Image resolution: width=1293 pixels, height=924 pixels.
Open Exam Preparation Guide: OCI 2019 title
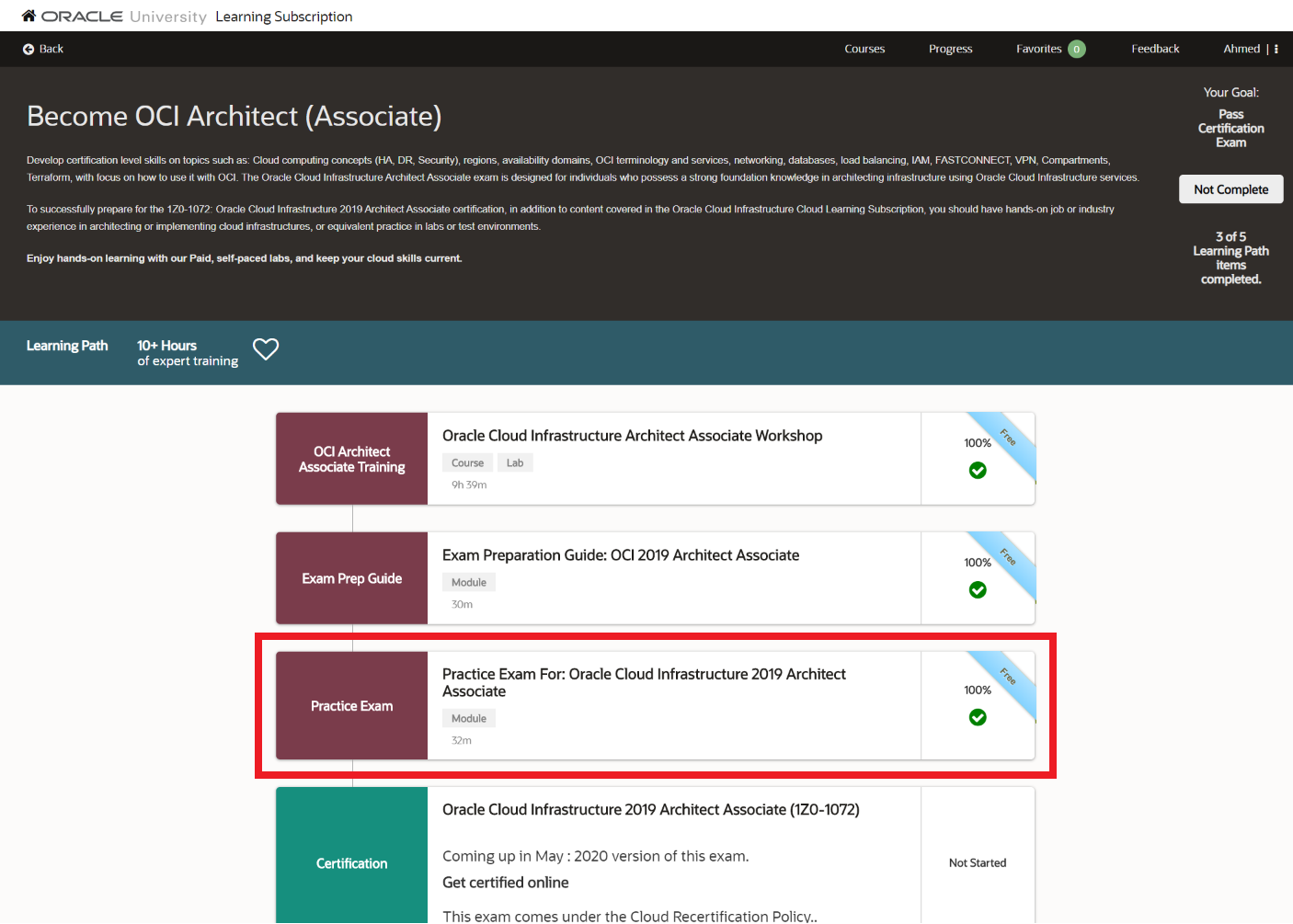pos(620,555)
